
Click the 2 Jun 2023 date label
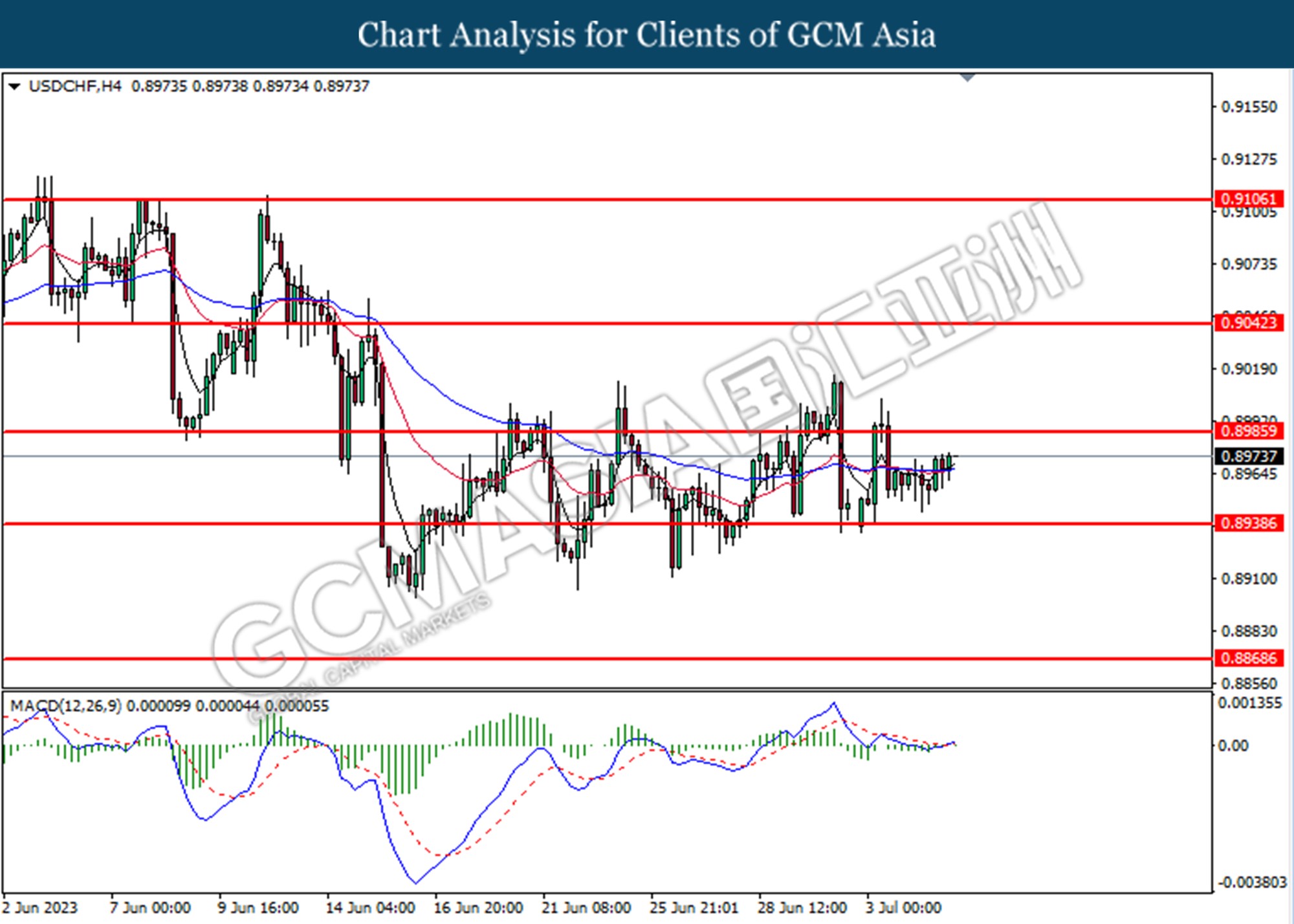[x=40, y=908]
